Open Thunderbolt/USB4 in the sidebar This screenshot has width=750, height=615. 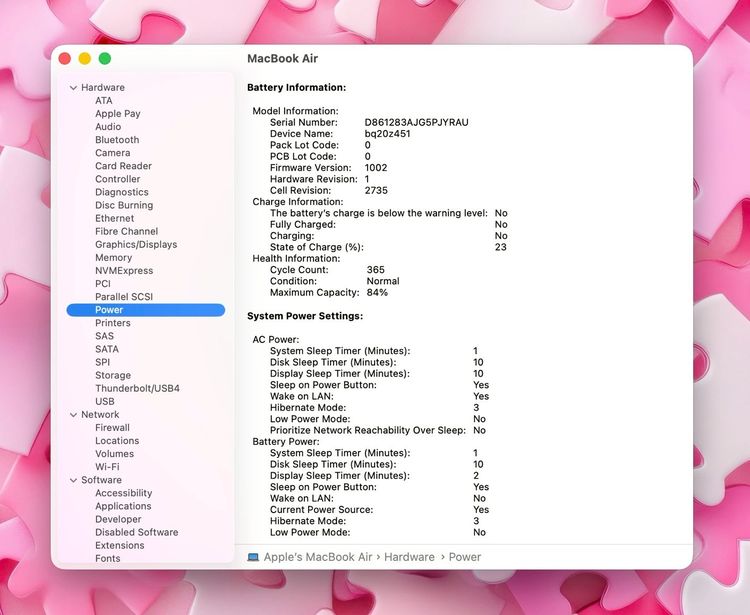[137, 388]
